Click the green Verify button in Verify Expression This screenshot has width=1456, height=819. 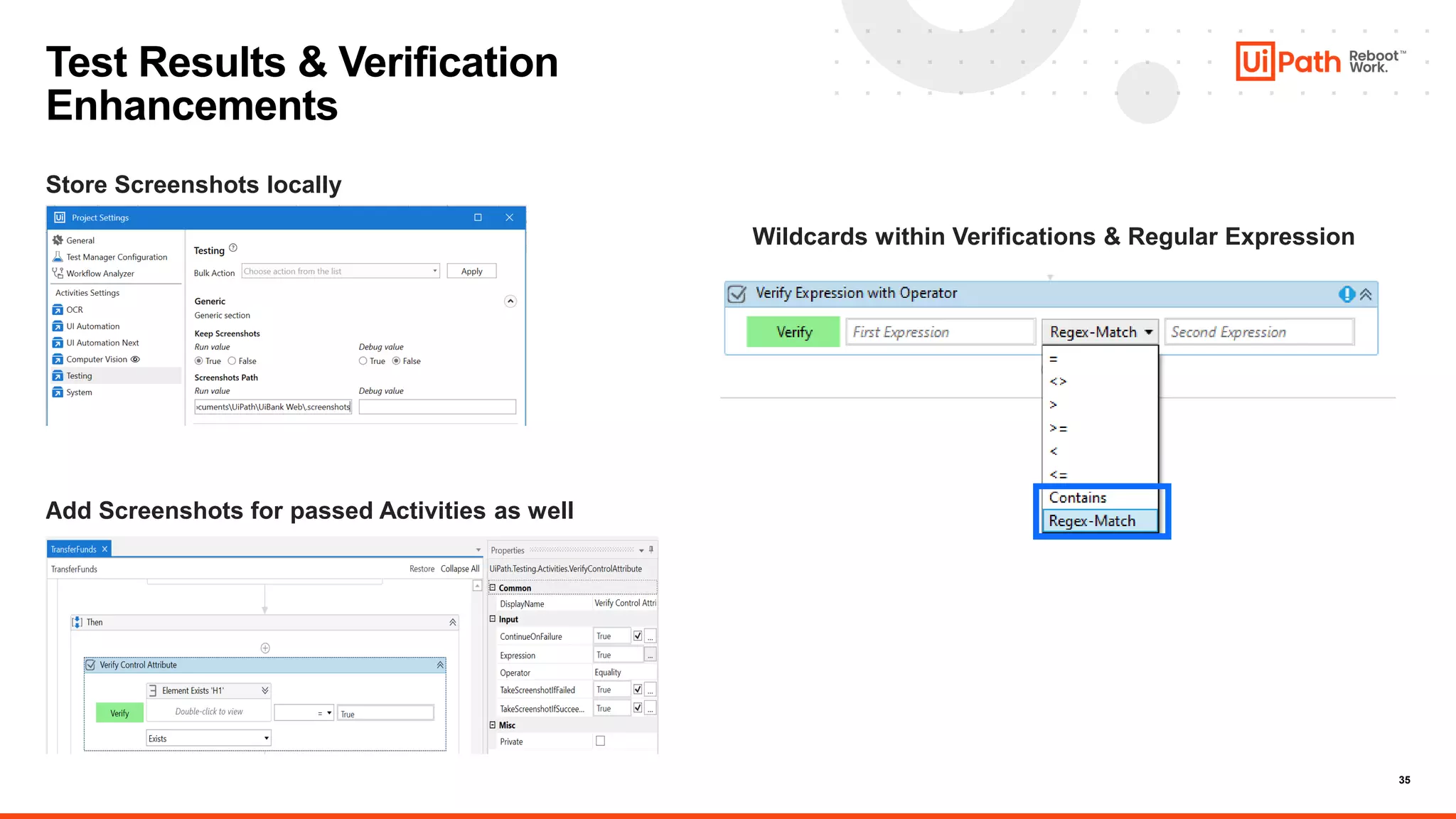click(793, 332)
